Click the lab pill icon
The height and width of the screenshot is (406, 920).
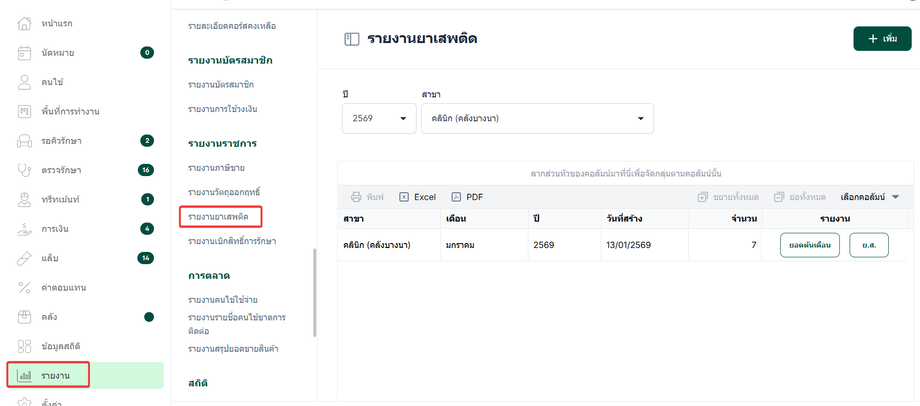[x=25, y=258]
